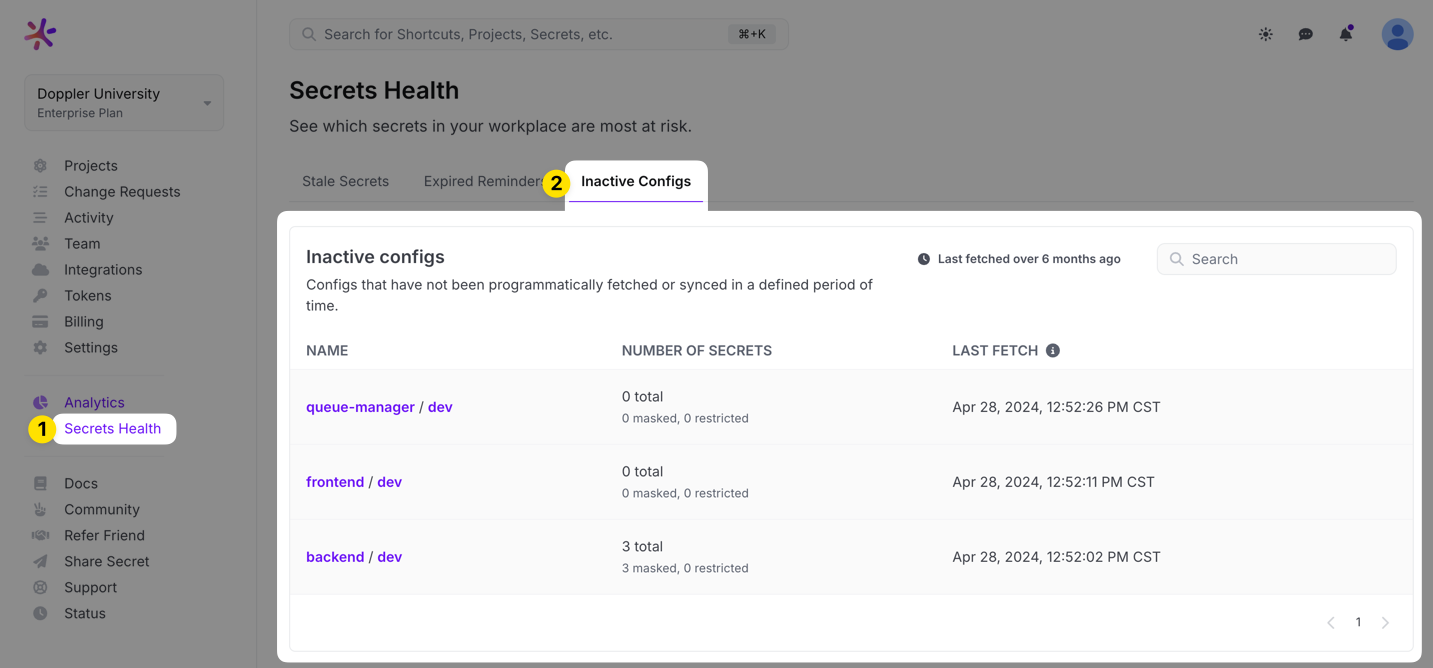This screenshot has height=668, width=1433.
Task: Open the dev config of queue-manager
Action: (440, 407)
